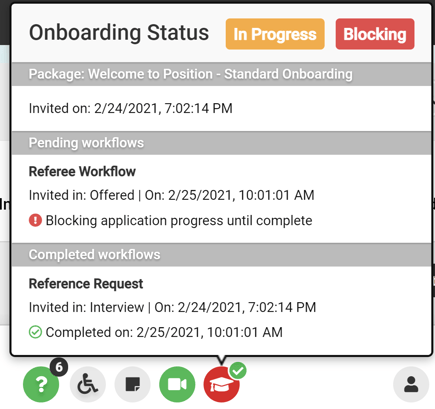Click the red Blocking status badge
435x409 pixels.
[x=375, y=34]
